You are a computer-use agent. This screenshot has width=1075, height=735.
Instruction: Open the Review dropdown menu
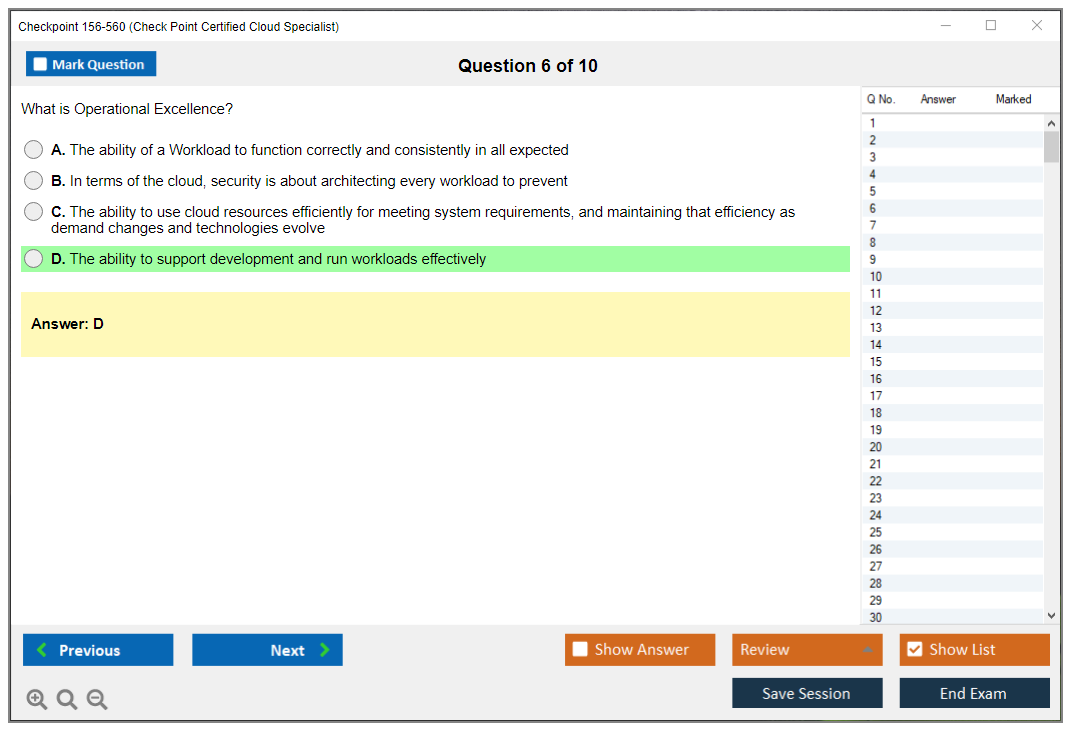tap(807, 650)
